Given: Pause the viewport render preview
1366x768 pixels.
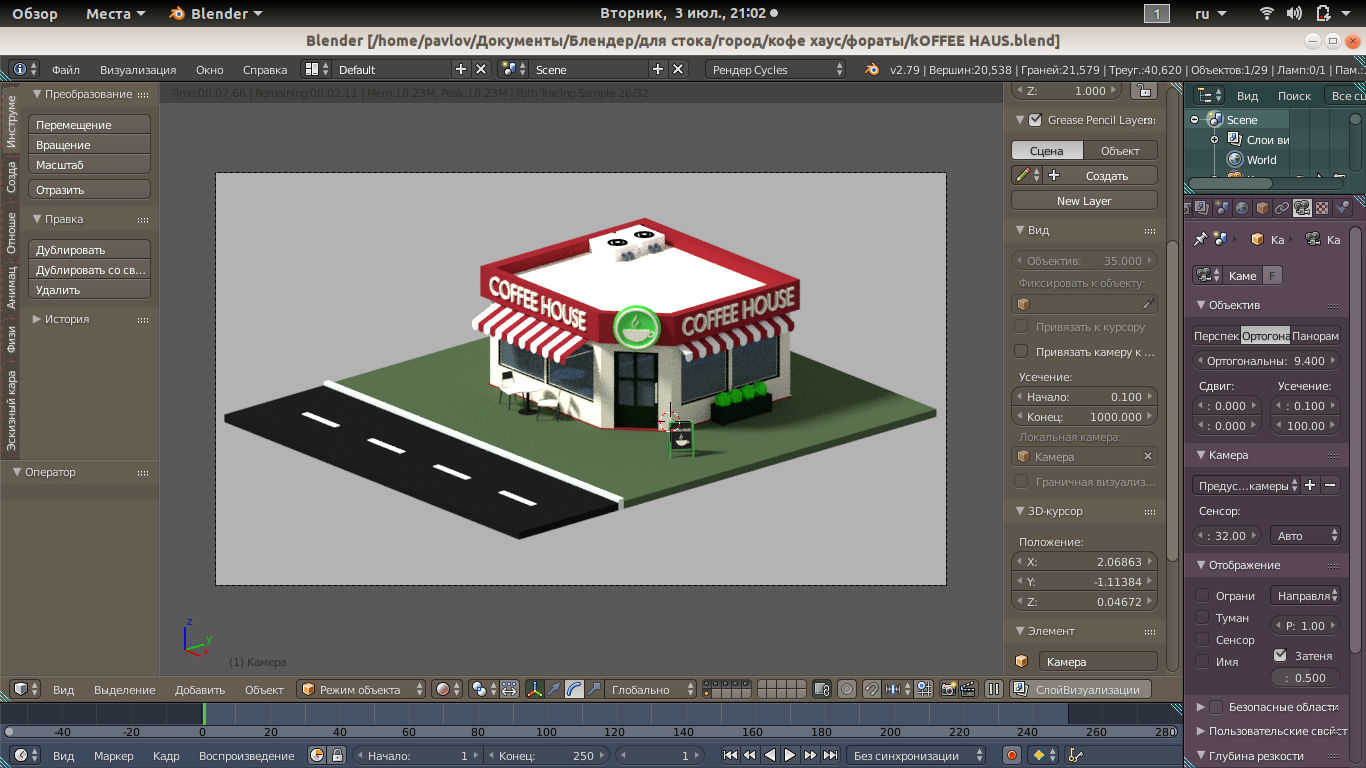Looking at the screenshot, I should point(994,689).
